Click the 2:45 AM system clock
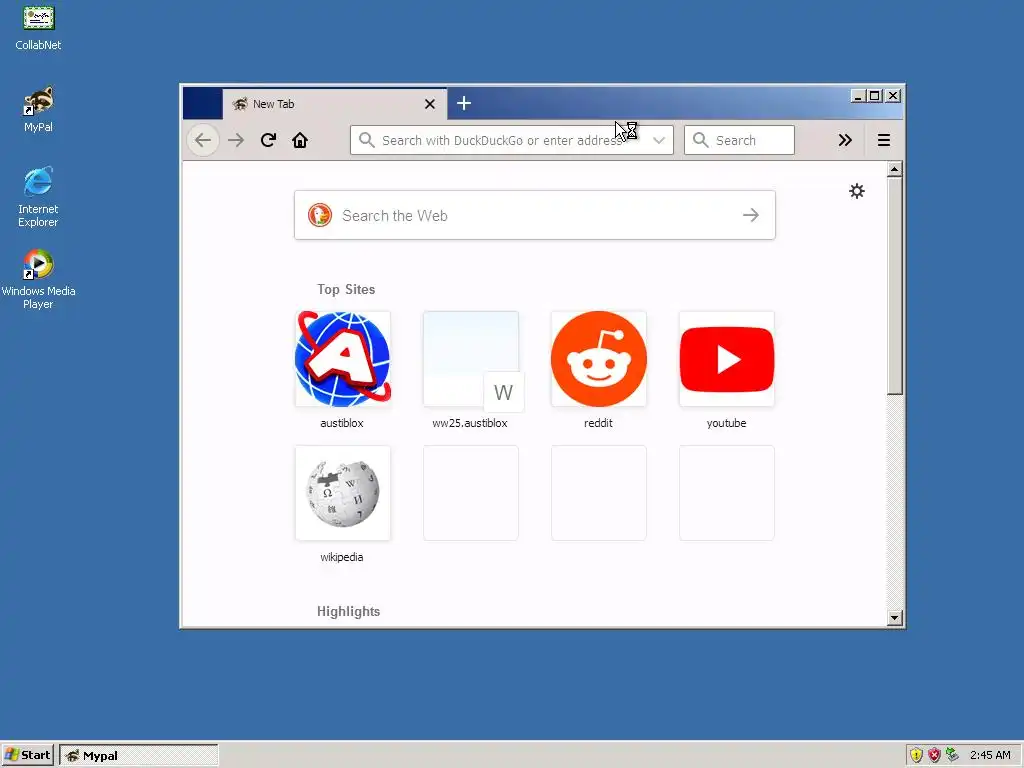Image resolution: width=1024 pixels, height=768 pixels. tap(990, 755)
